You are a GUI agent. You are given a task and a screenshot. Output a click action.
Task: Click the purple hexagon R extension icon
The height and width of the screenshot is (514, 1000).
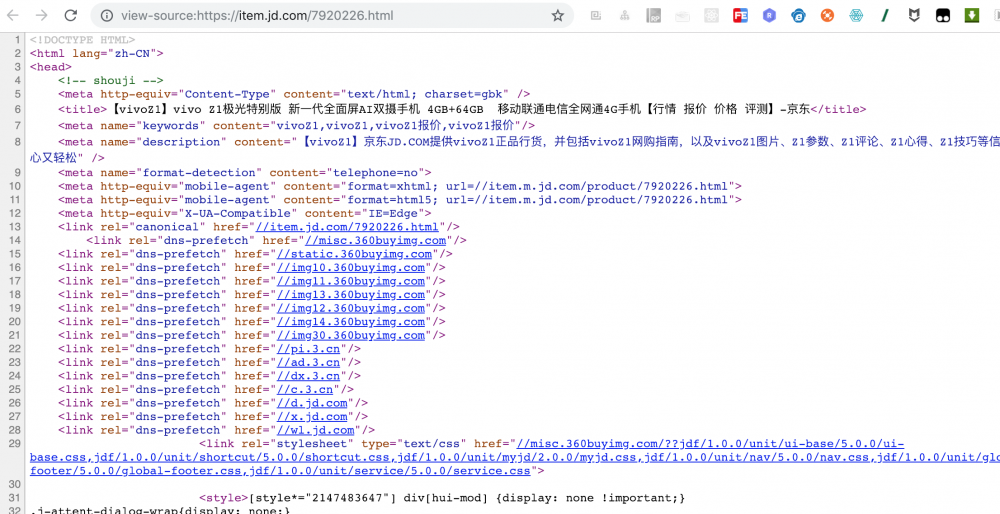769,15
